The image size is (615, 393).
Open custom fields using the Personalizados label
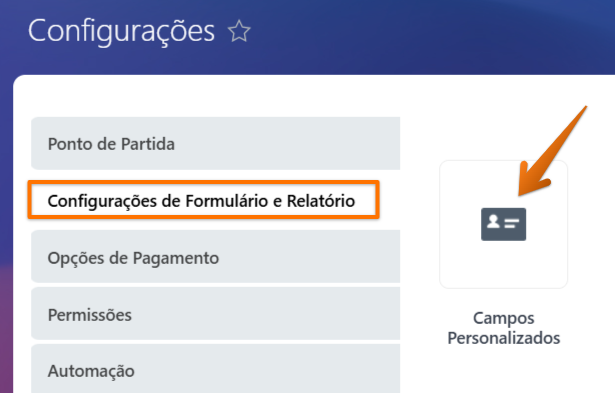point(504,338)
